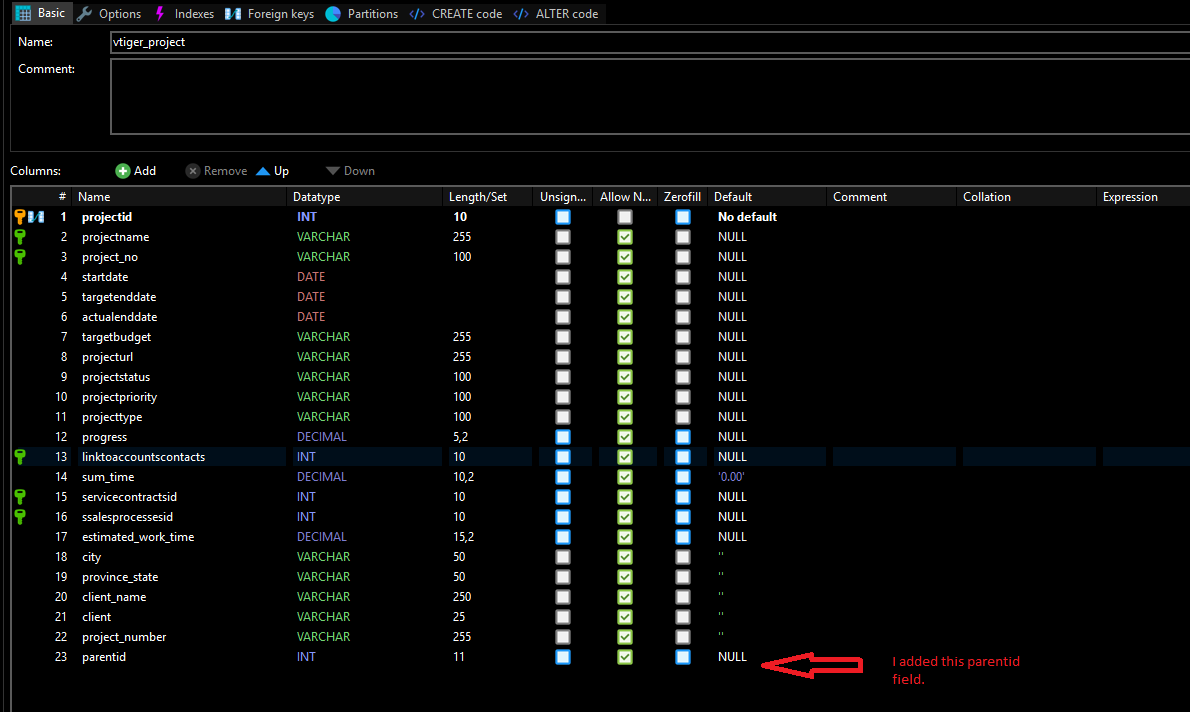
Task: Uncheck Allow NULL for city
Action: click(x=625, y=556)
